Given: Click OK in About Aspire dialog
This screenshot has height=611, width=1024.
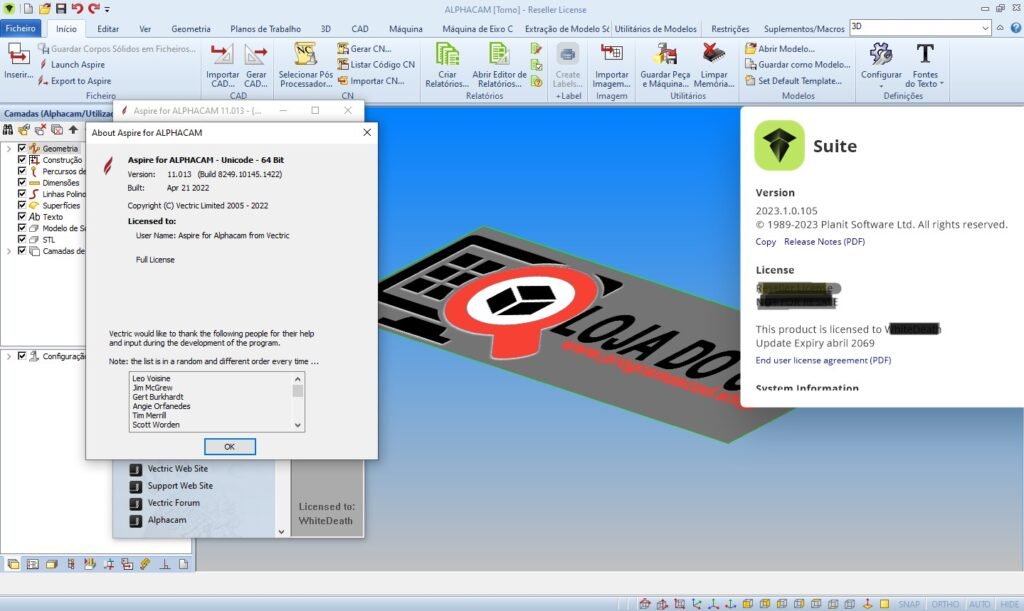Looking at the screenshot, I should tap(229, 447).
